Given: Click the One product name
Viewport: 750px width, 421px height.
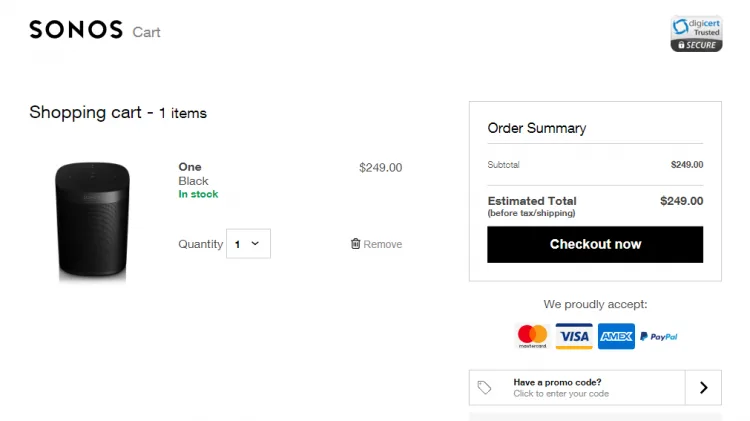Looking at the screenshot, I should 190,167.
